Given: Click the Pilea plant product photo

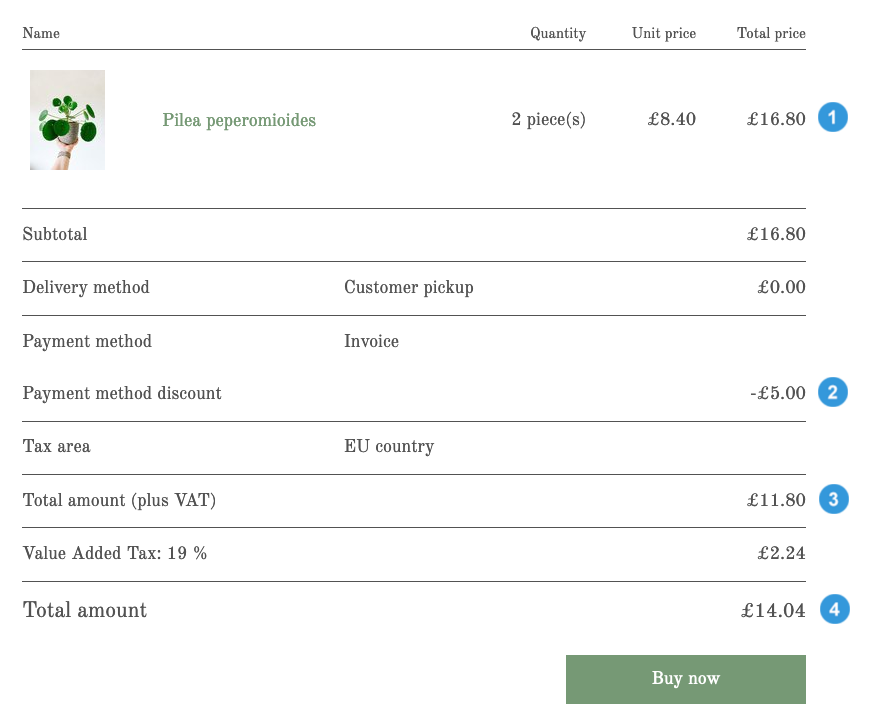Looking at the screenshot, I should 67,119.
